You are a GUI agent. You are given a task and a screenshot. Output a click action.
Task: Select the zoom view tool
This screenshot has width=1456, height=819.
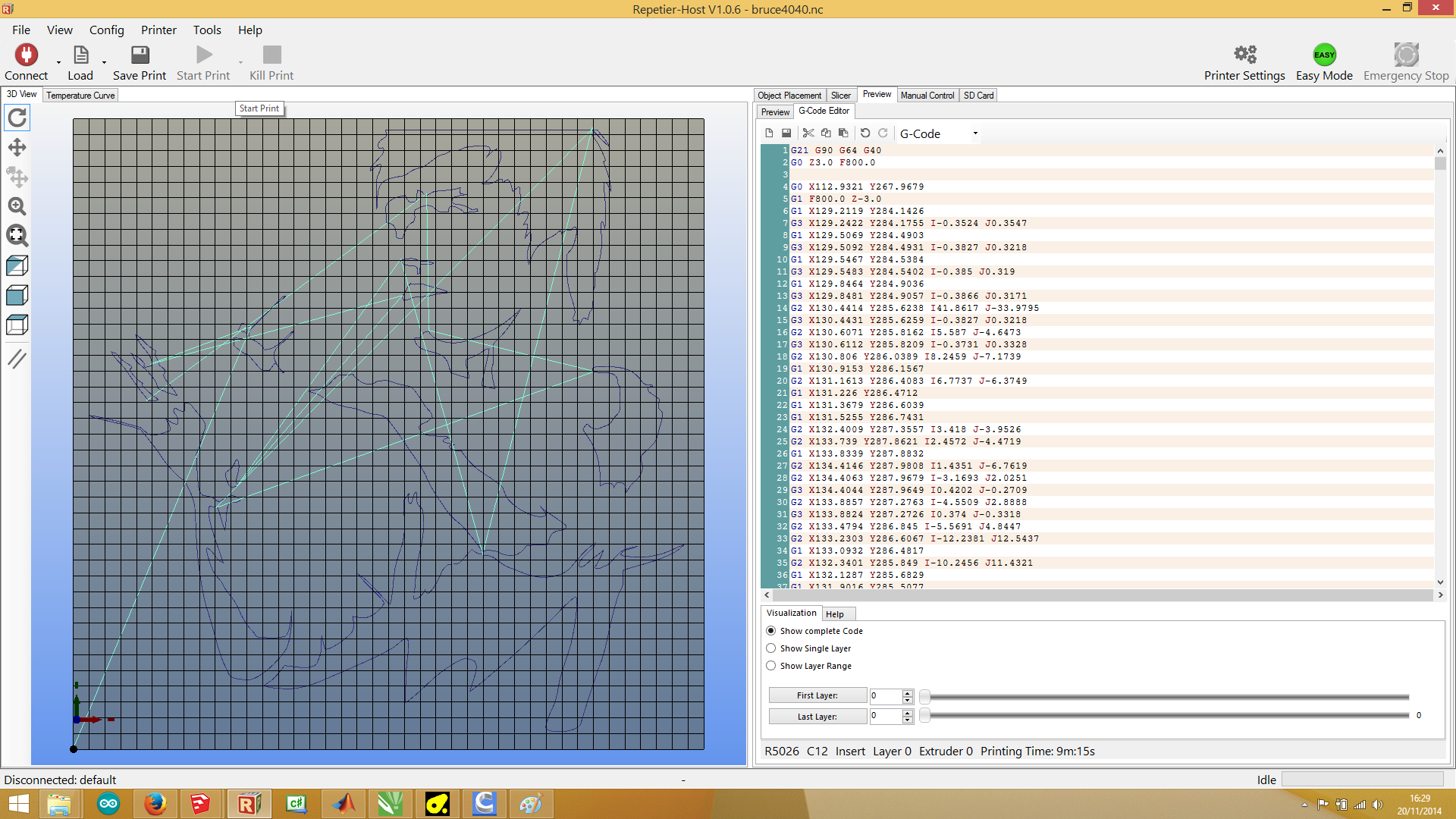[17, 206]
